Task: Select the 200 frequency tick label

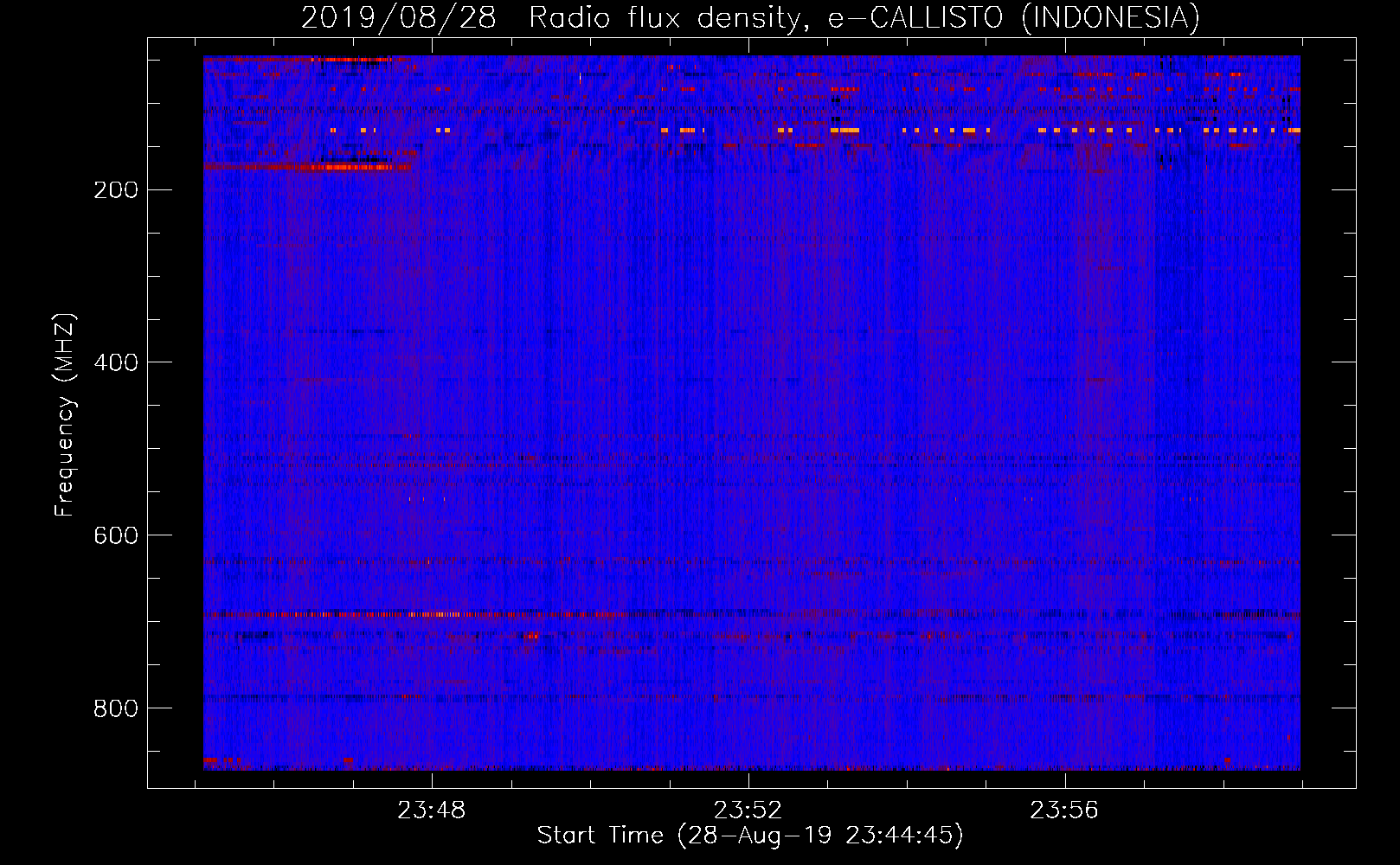Action: pos(116,190)
